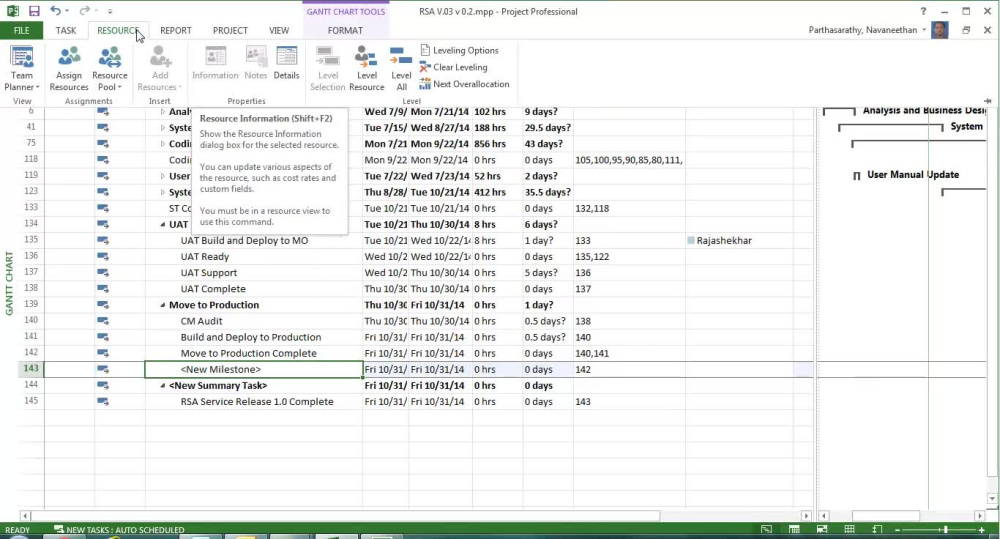Click the vertical scrollbar down arrow

pos(992,499)
